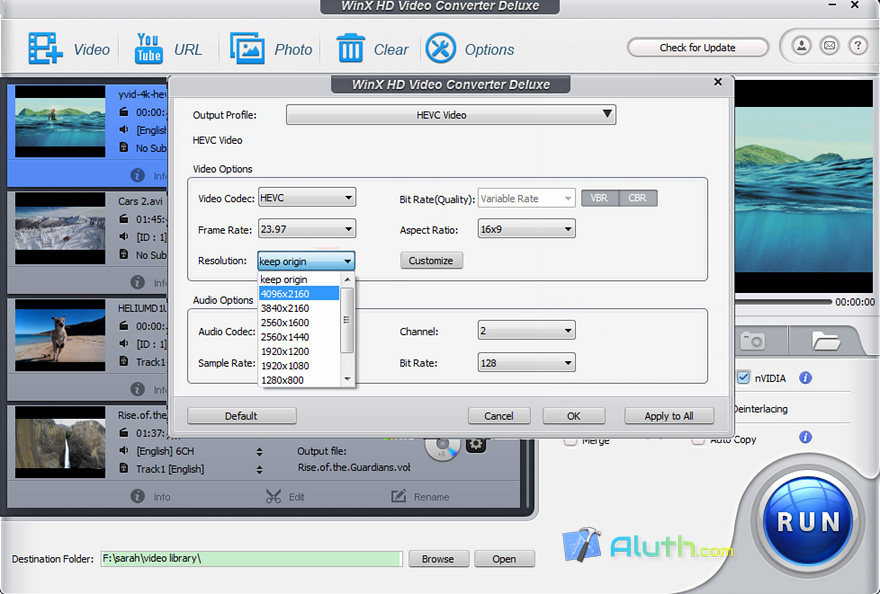Select the ocean video thumbnail
Screen dimensions: 880x594
pos(60,121)
